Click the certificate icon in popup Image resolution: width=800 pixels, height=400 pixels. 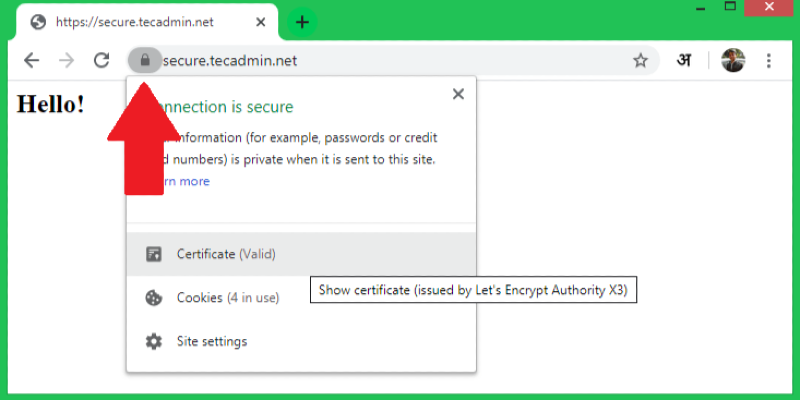pyautogui.click(x=153, y=254)
